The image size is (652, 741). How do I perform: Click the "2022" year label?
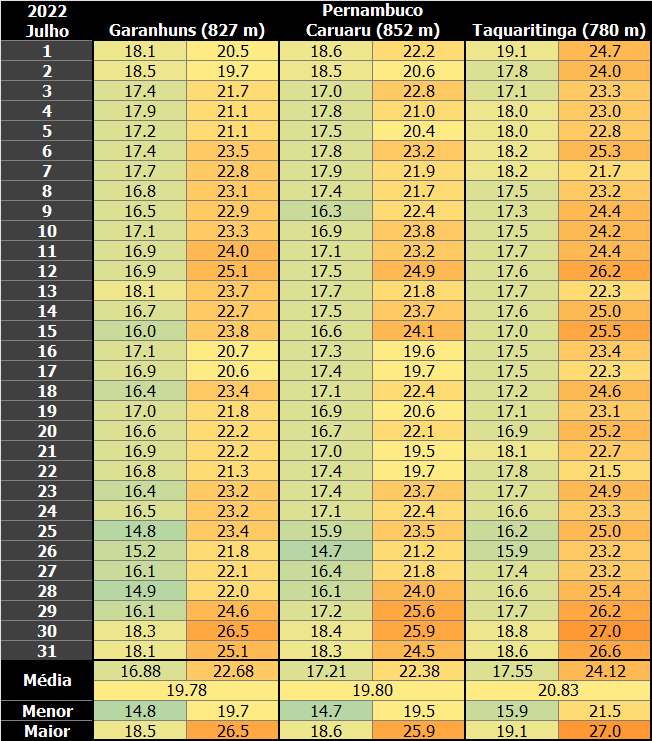(47, 11)
